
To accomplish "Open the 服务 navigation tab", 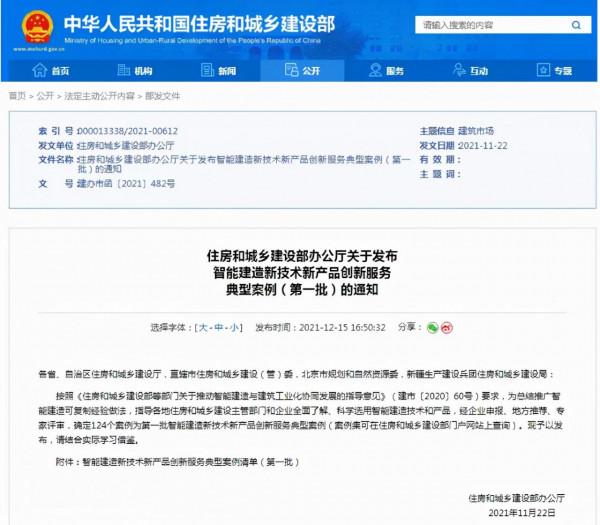I will point(386,70).
